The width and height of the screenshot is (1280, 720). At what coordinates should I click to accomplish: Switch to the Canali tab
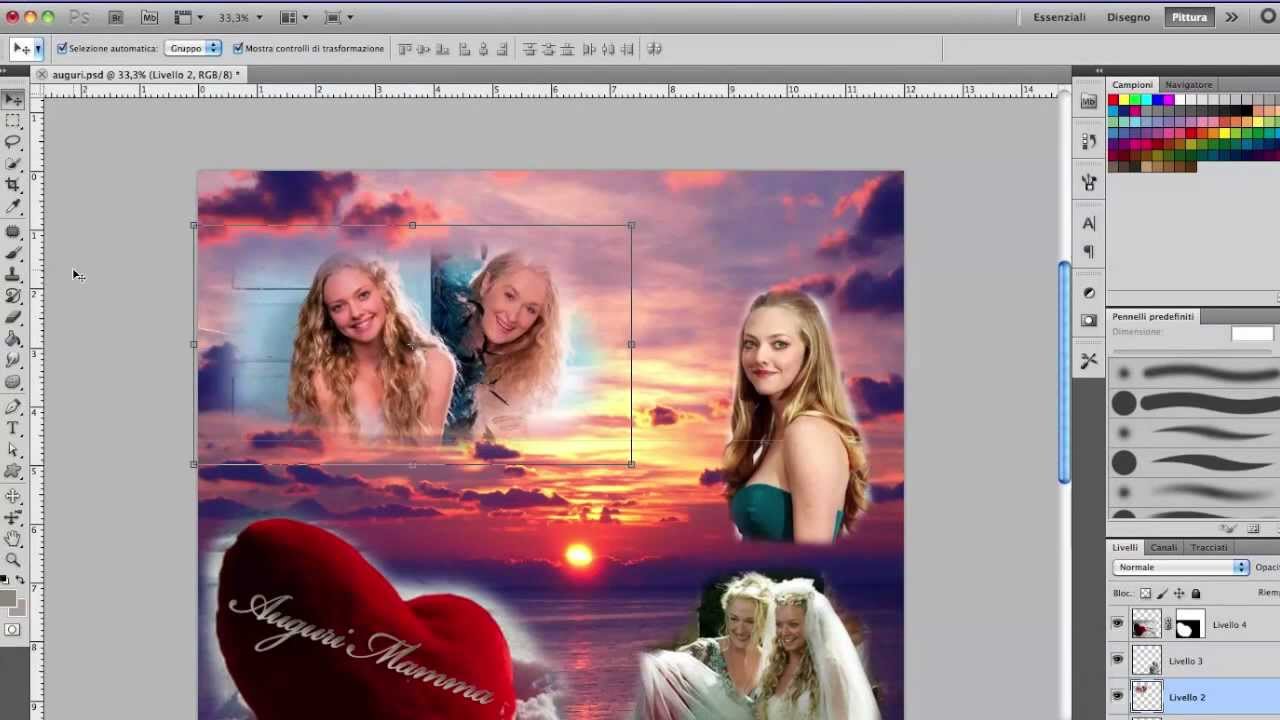(x=1163, y=547)
